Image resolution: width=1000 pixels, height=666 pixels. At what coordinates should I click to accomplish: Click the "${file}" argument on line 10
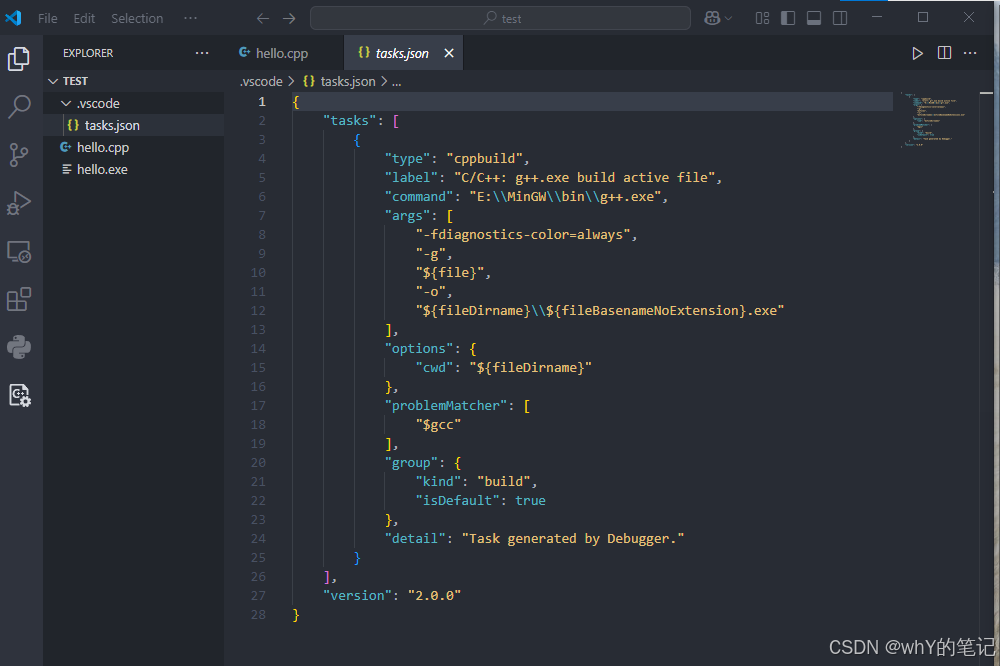click(x=450, y=273)
